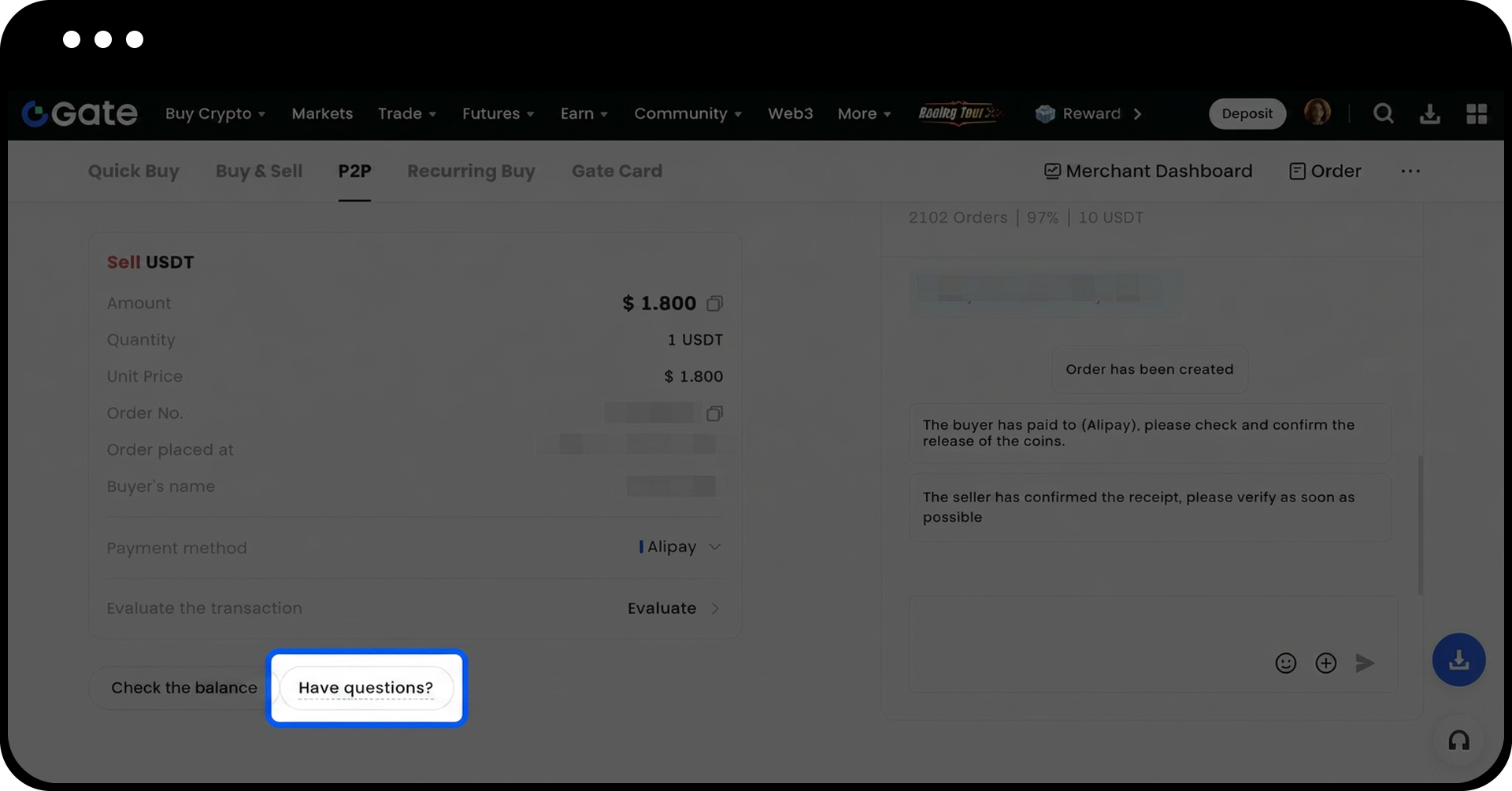Open the emoji picker in chat

(1285, 663)
